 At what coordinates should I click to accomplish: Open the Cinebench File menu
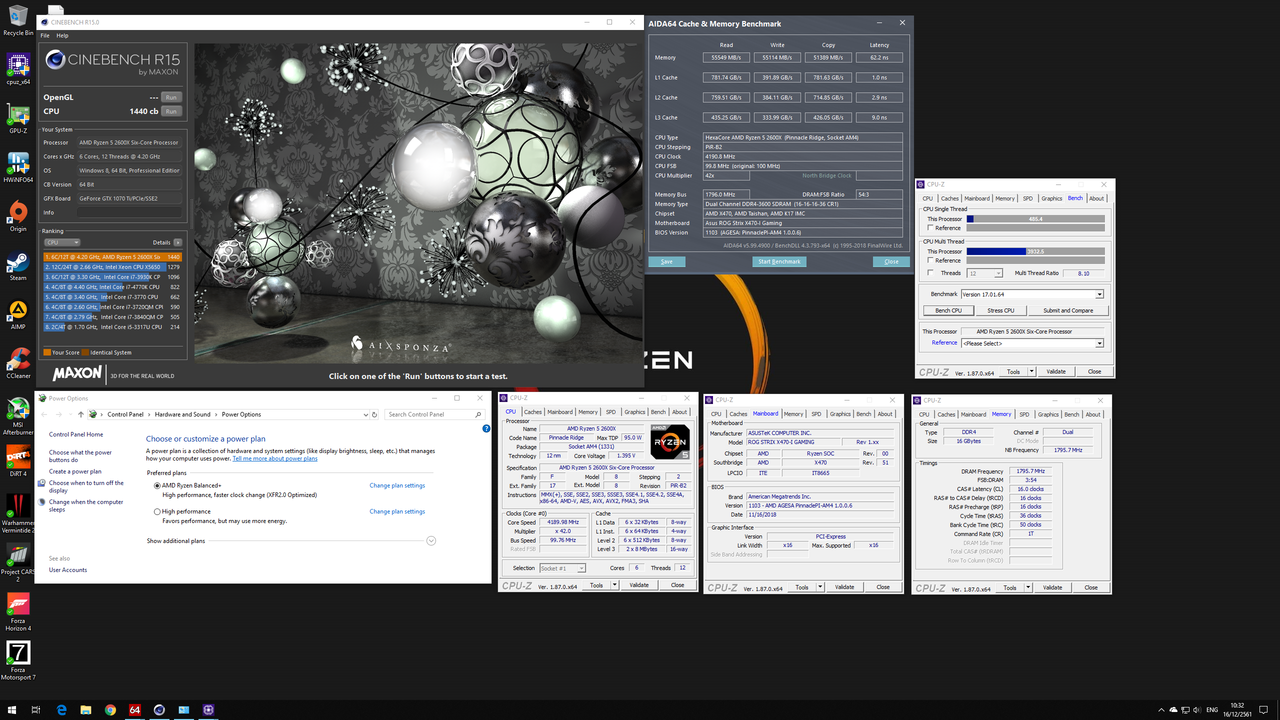pyautogui.click(x=45, y=35)
